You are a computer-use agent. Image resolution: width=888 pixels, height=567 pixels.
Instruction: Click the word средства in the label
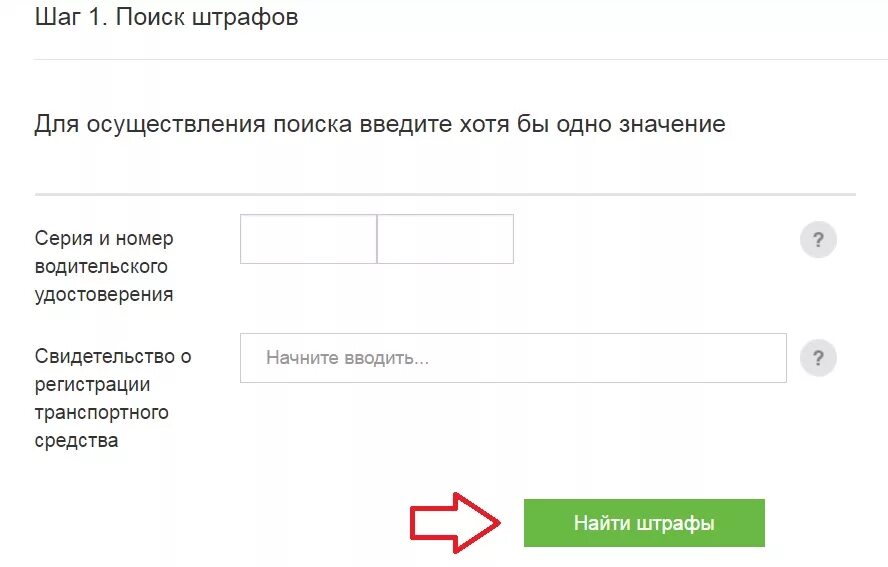tap(76, 441)
